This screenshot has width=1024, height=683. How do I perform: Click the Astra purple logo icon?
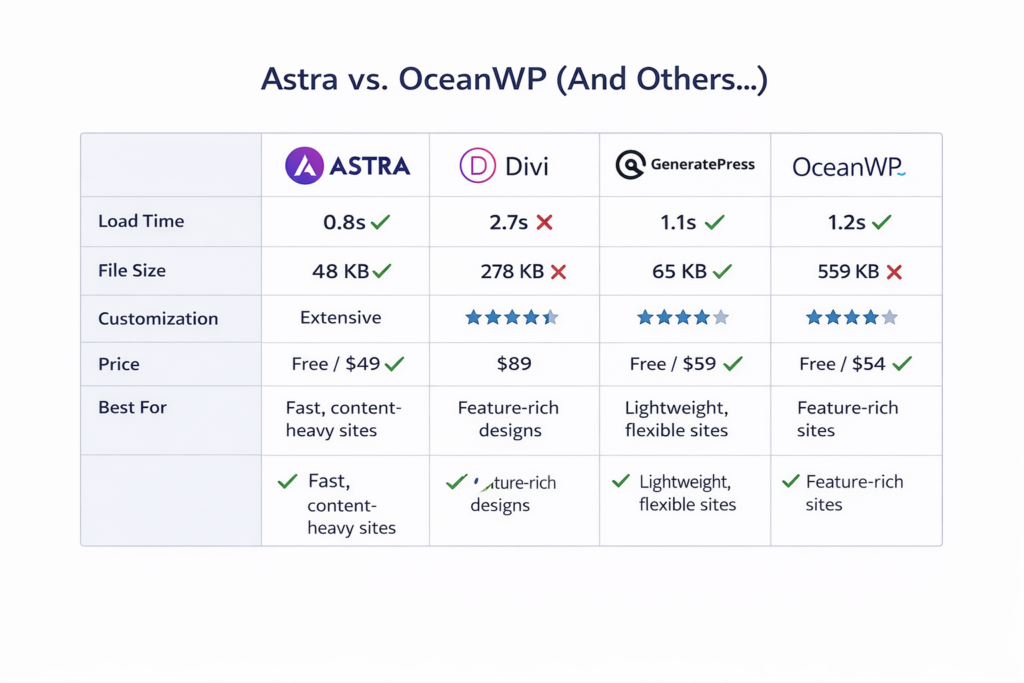pos(304,166)
